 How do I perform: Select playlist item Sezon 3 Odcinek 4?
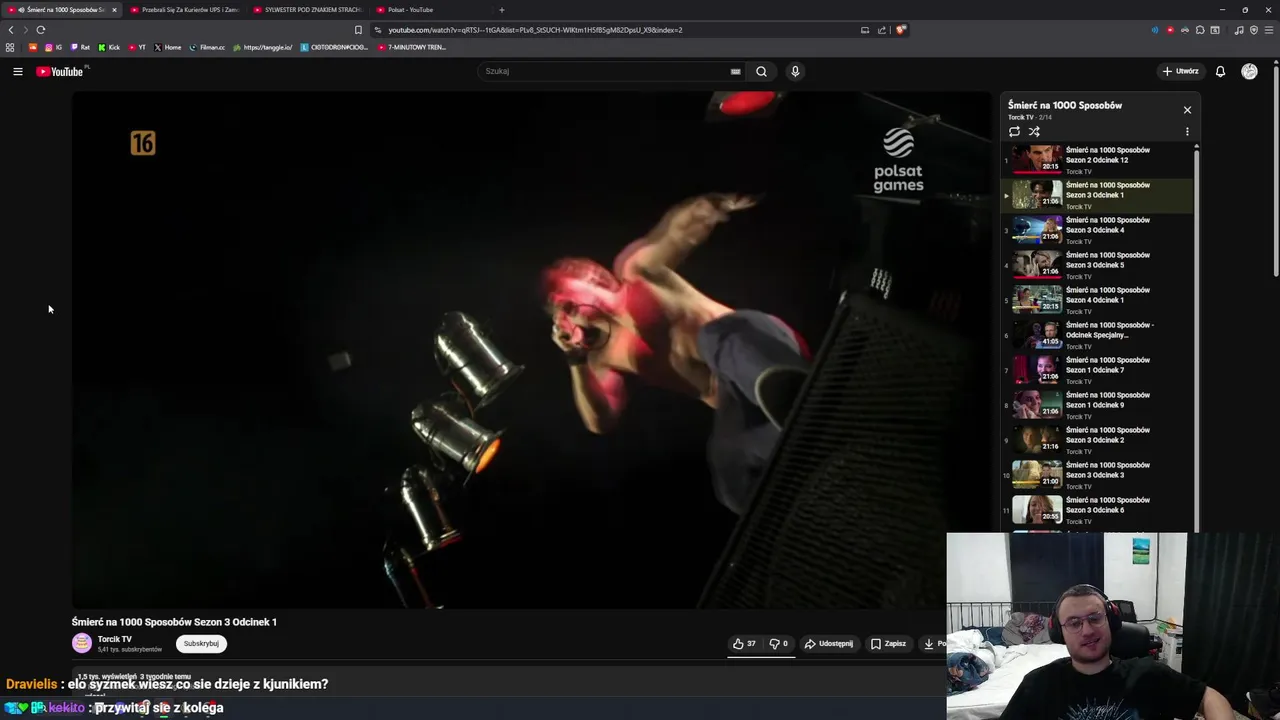(x=1097, y=230)
